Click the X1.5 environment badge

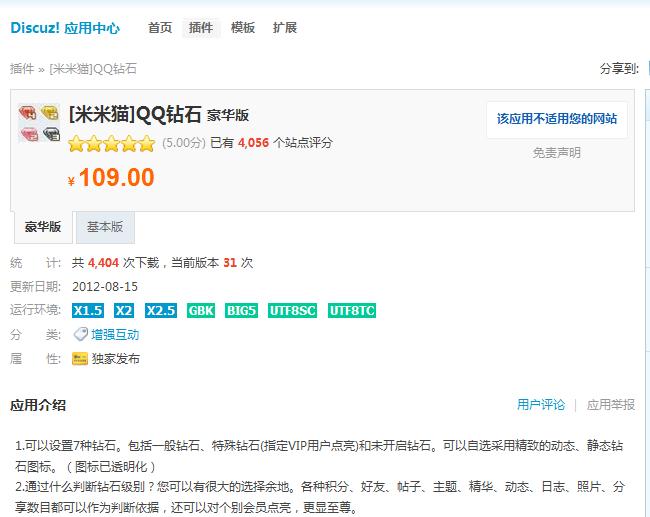(88, 311)
